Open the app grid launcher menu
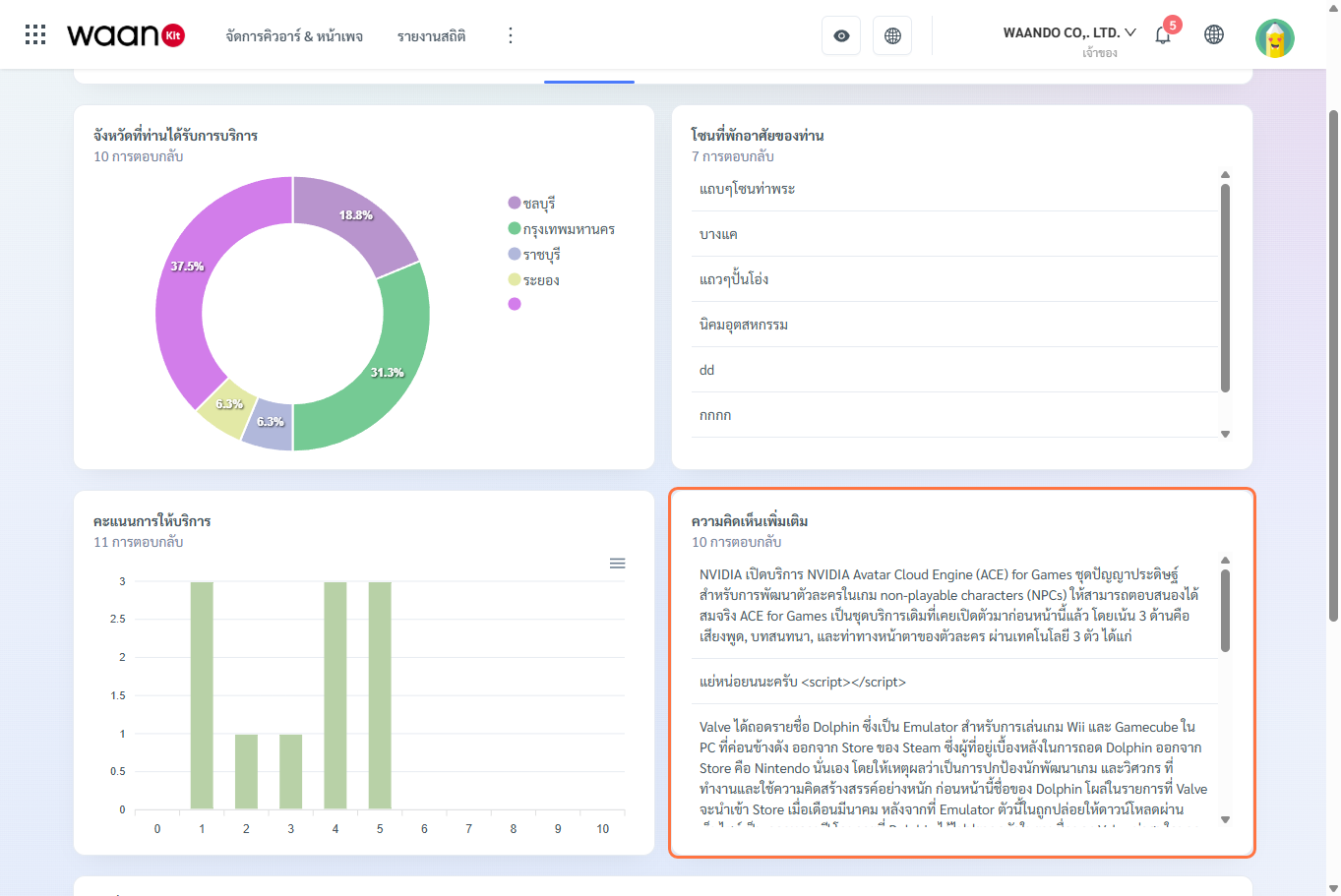Image resolution: width=1341 pixels, height=896 pixels. (35, 35)
